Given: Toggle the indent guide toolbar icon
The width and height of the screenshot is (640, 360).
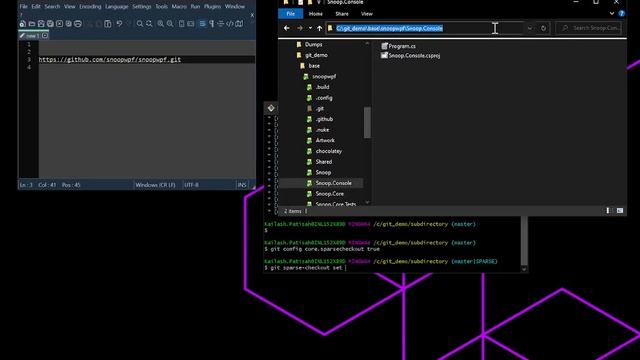Looking at the screenshot, I should point(220,24).
